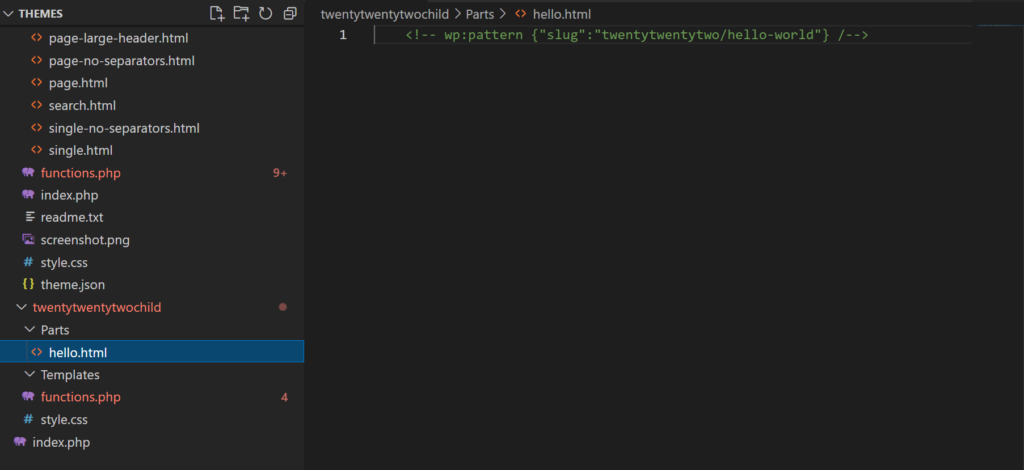Click the braces icon beside theme.json
Screen dimensions: 1024x470
(28, 285)
